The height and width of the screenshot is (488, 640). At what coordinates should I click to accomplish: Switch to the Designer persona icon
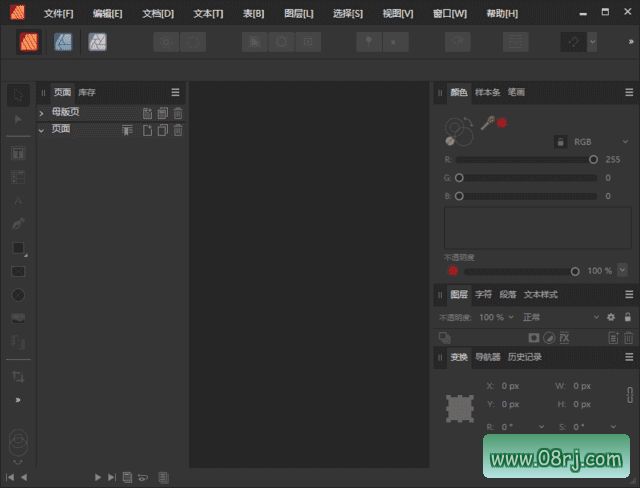(x=63, y=42)
